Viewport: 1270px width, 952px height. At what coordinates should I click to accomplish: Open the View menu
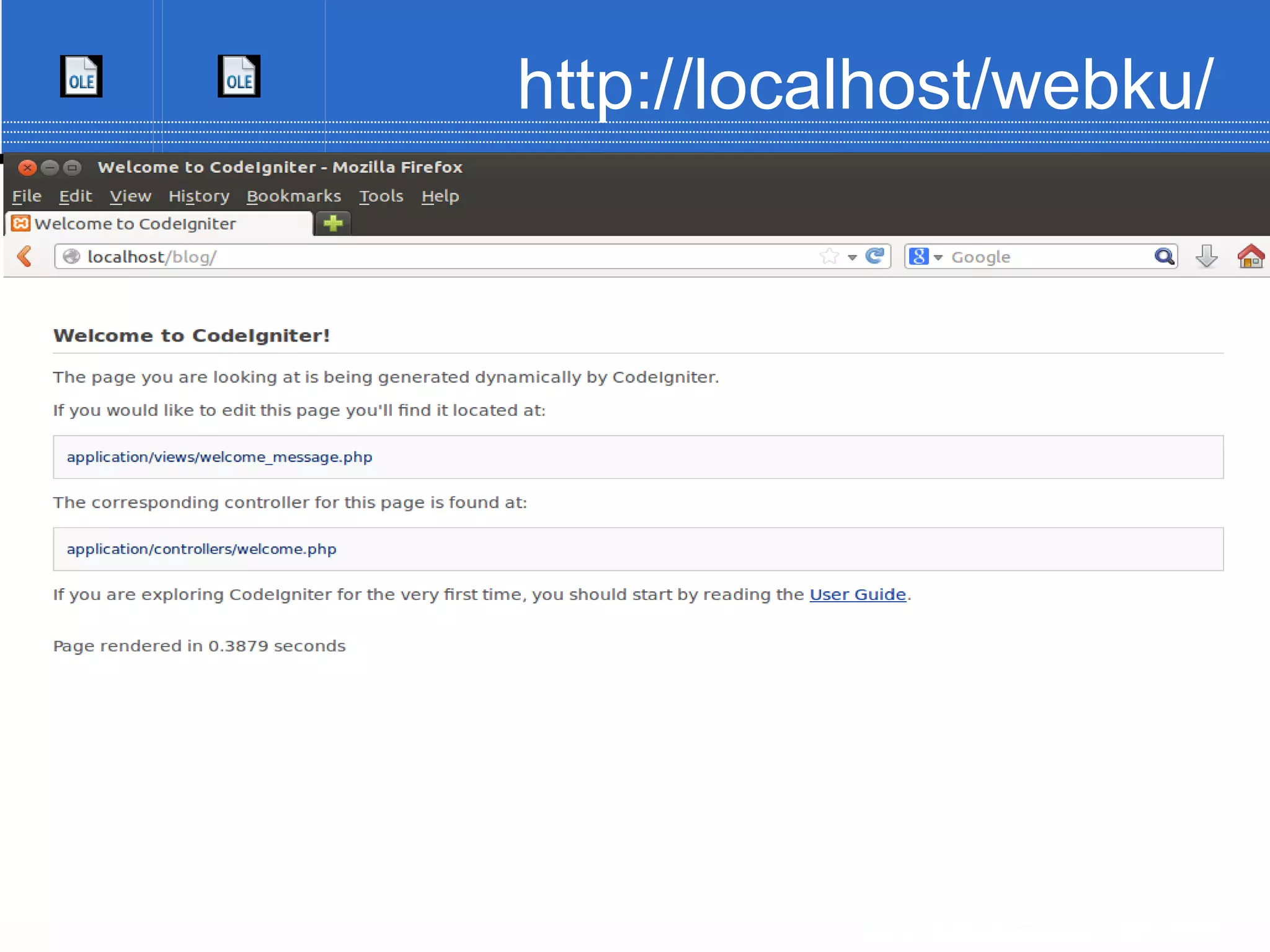131,196
